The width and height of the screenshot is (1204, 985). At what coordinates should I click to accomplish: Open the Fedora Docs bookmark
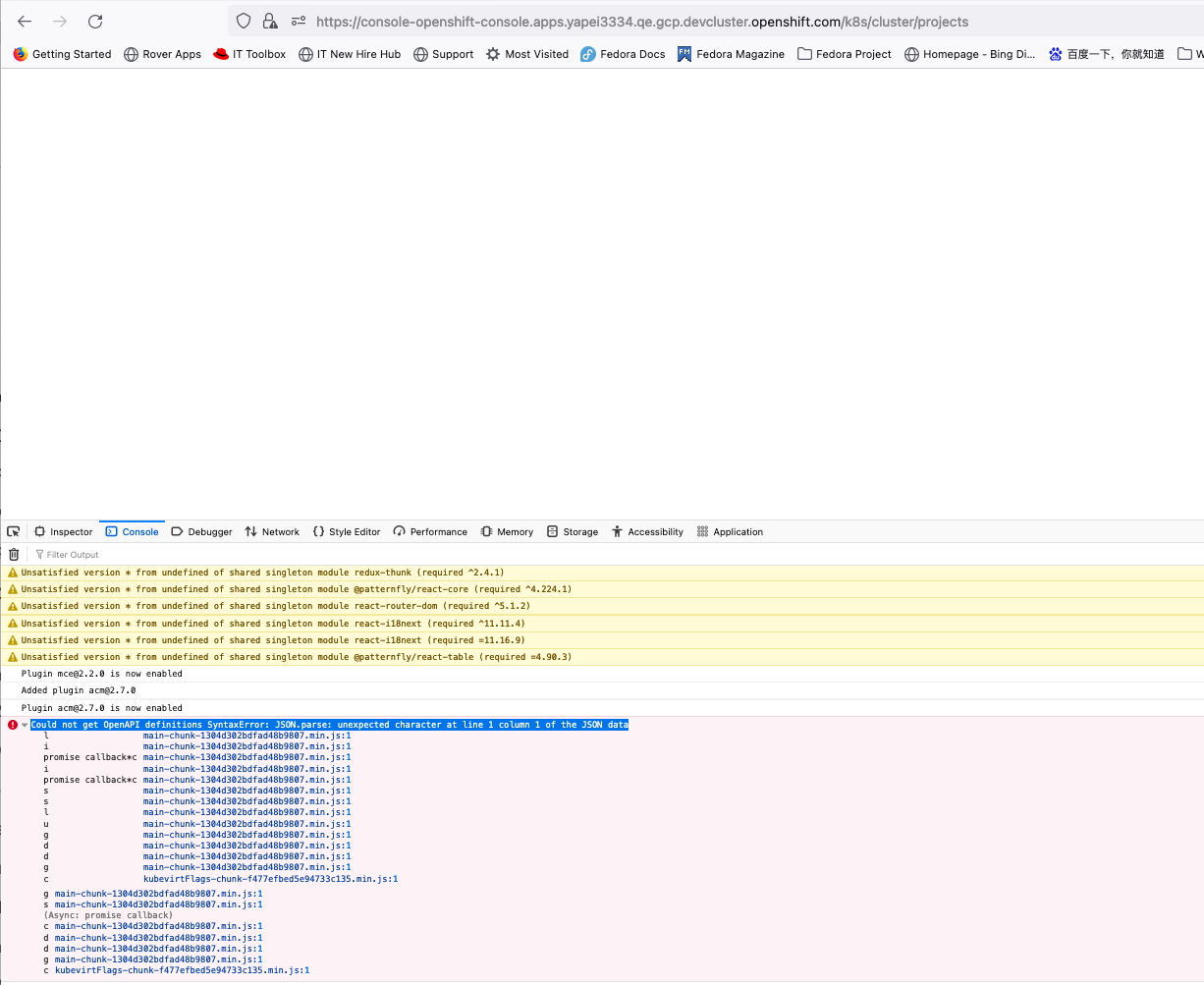tap(623, 54)
